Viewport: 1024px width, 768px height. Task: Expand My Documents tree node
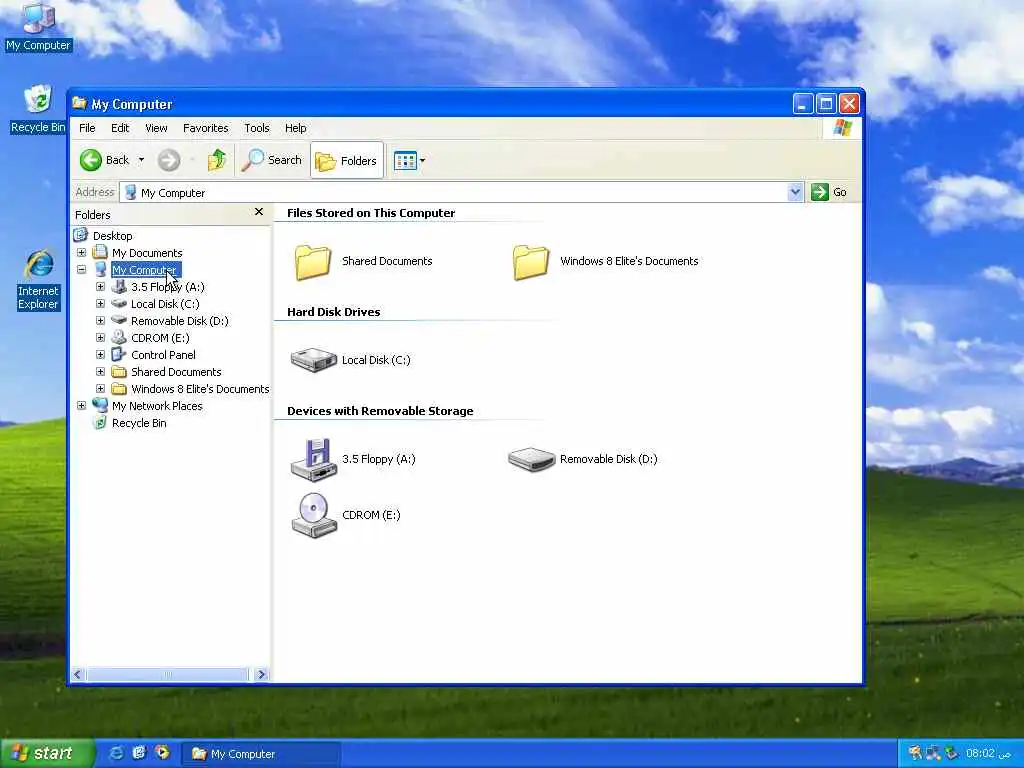pos(82,253)
